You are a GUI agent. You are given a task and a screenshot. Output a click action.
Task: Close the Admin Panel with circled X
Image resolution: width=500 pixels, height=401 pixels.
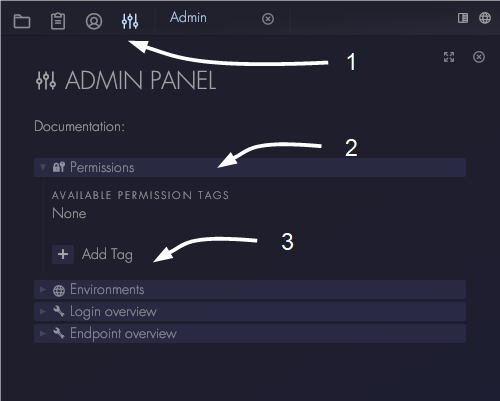tap(479, 57)
